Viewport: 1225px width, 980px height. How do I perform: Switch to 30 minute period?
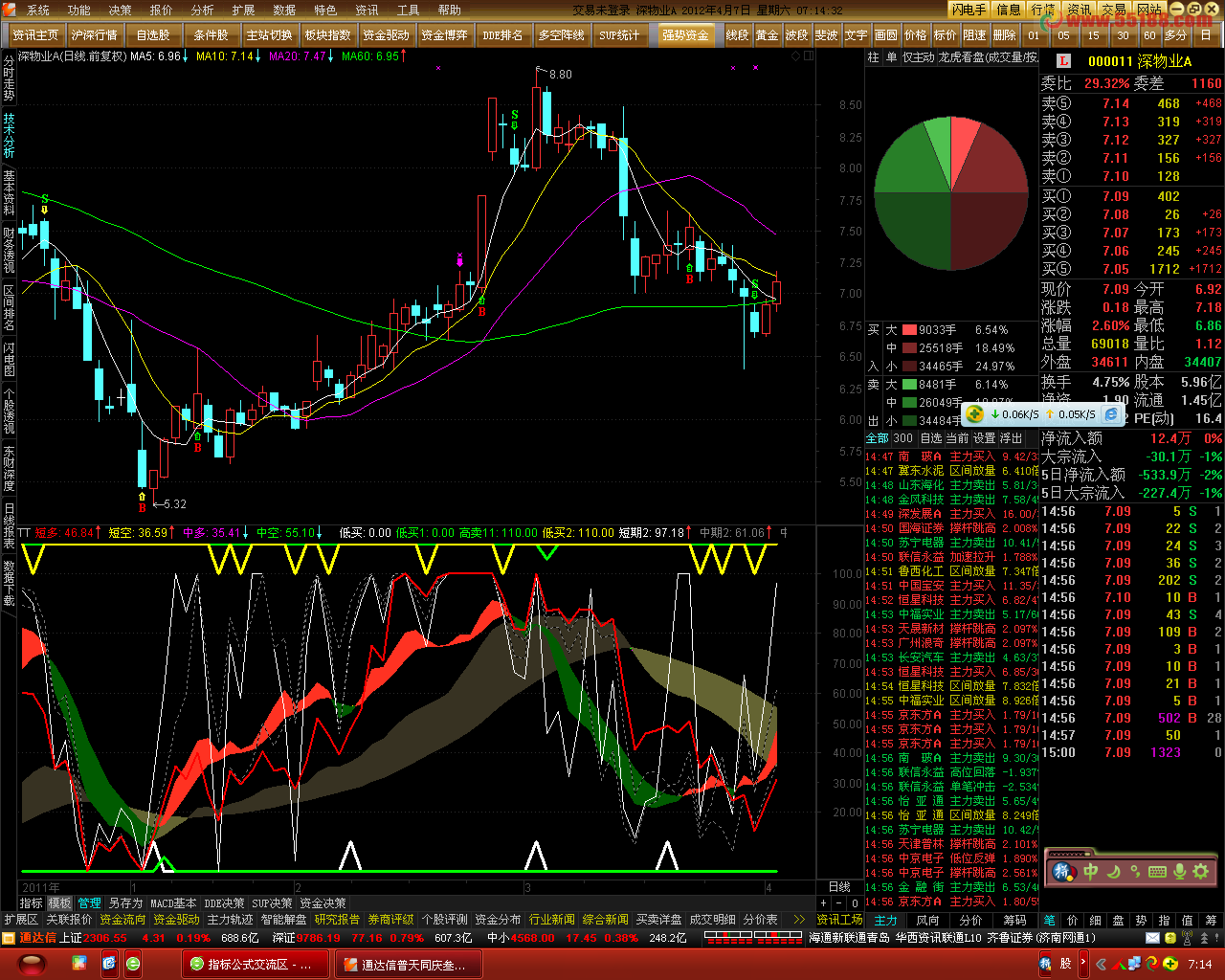tap(1123, 35)
